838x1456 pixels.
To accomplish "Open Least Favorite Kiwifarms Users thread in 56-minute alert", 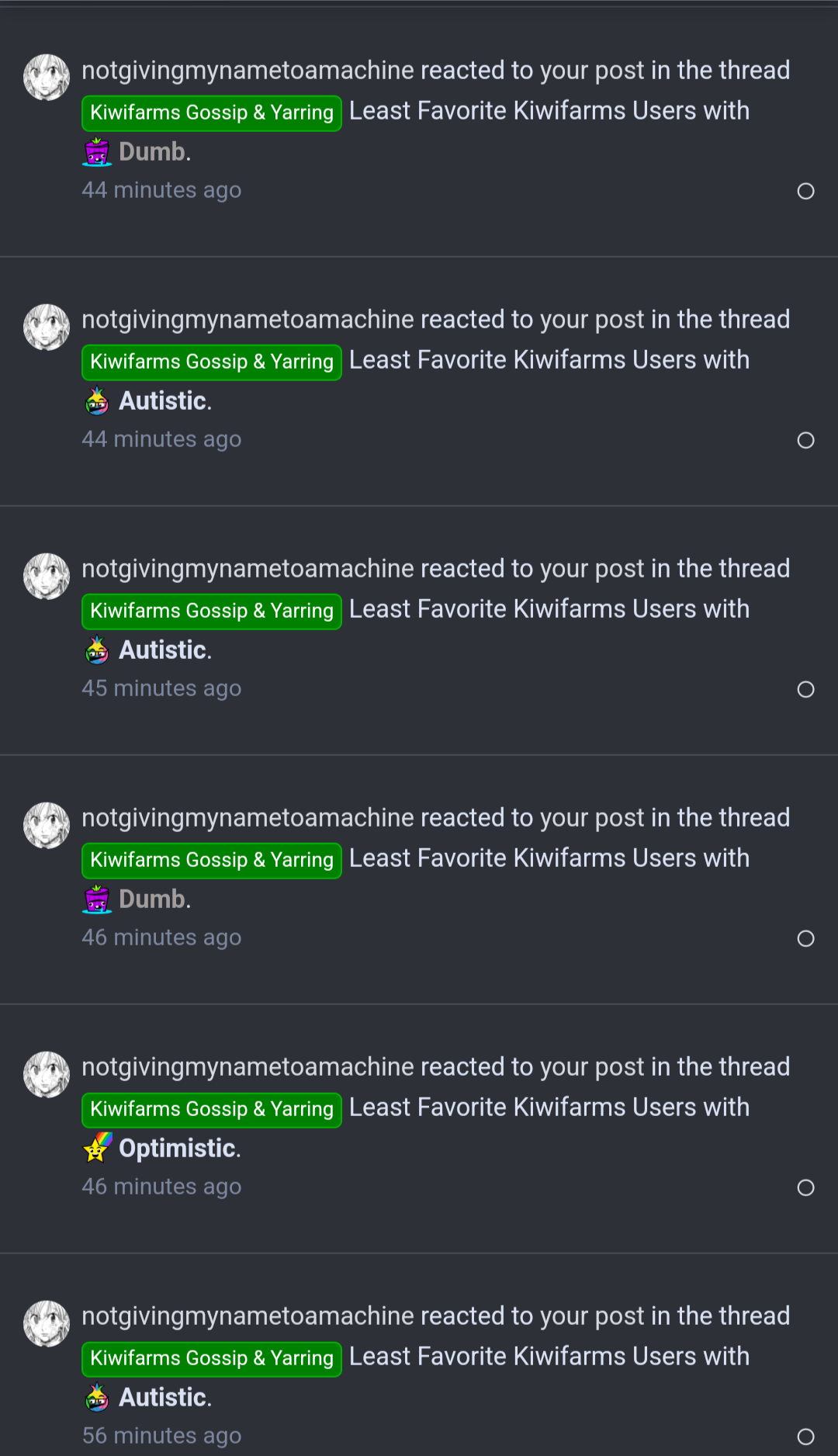I will click(x=549, y=1356).
